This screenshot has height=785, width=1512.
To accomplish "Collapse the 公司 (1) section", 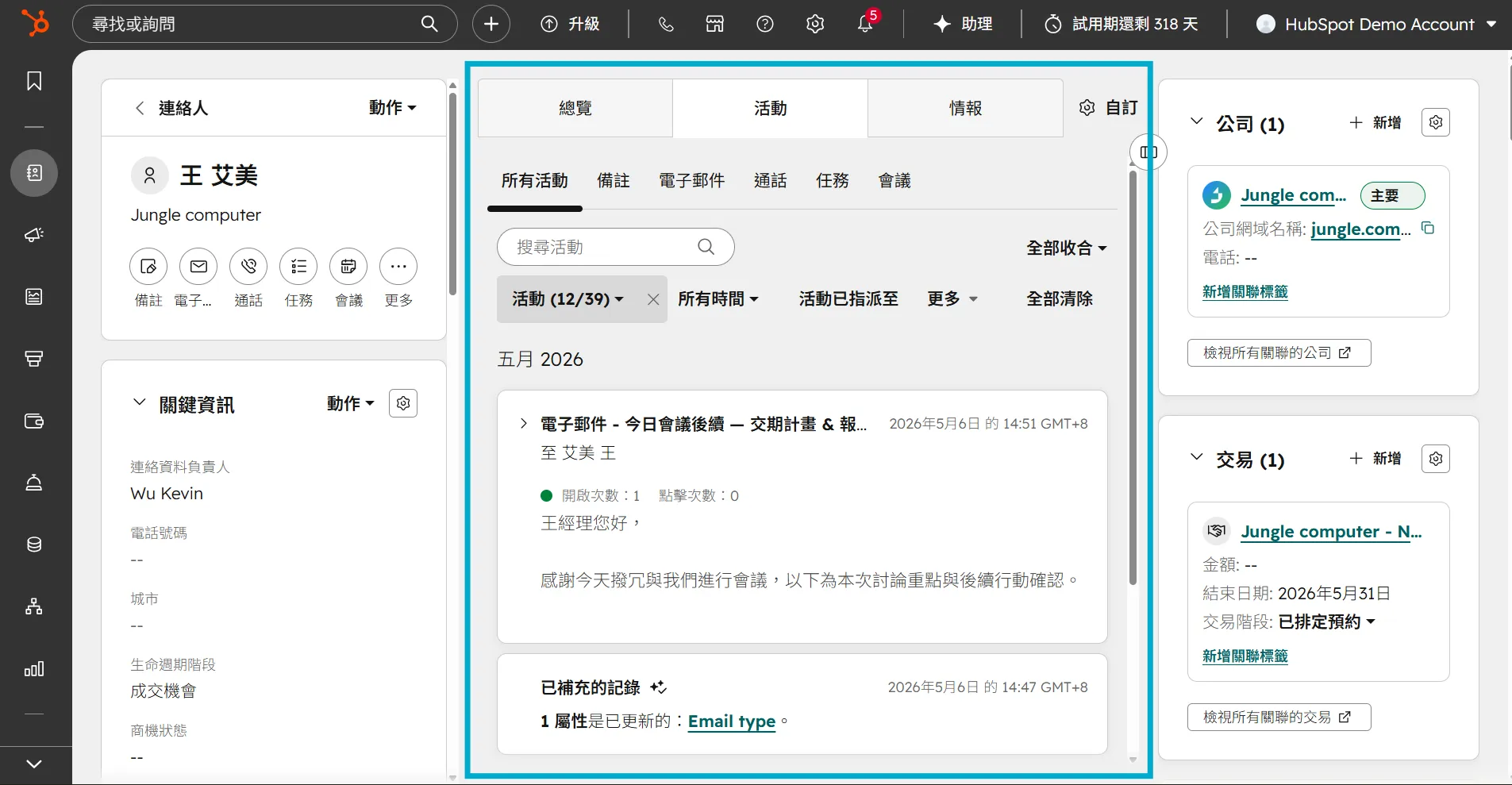I will click(x=1197, y=121).
